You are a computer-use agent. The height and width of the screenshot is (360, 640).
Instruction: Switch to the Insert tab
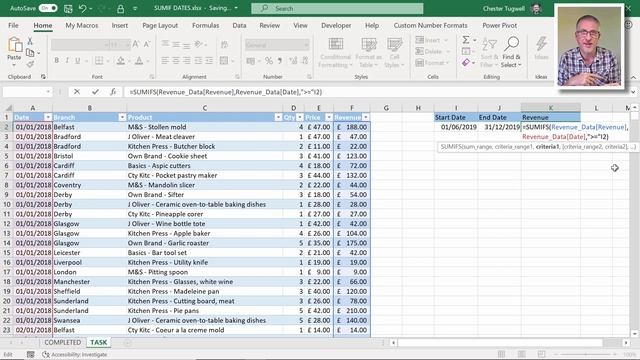click(x=120, y=25)
